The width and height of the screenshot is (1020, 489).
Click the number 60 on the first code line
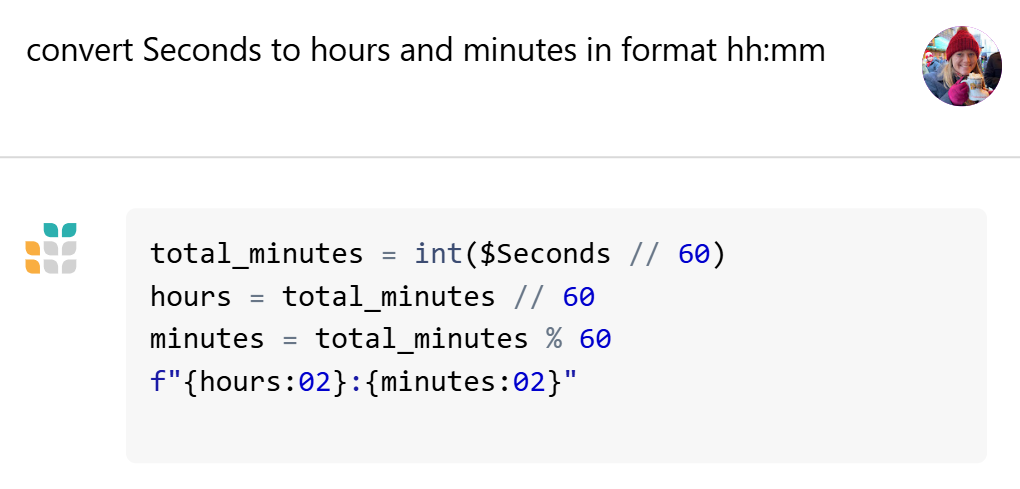tap(693, 254)
